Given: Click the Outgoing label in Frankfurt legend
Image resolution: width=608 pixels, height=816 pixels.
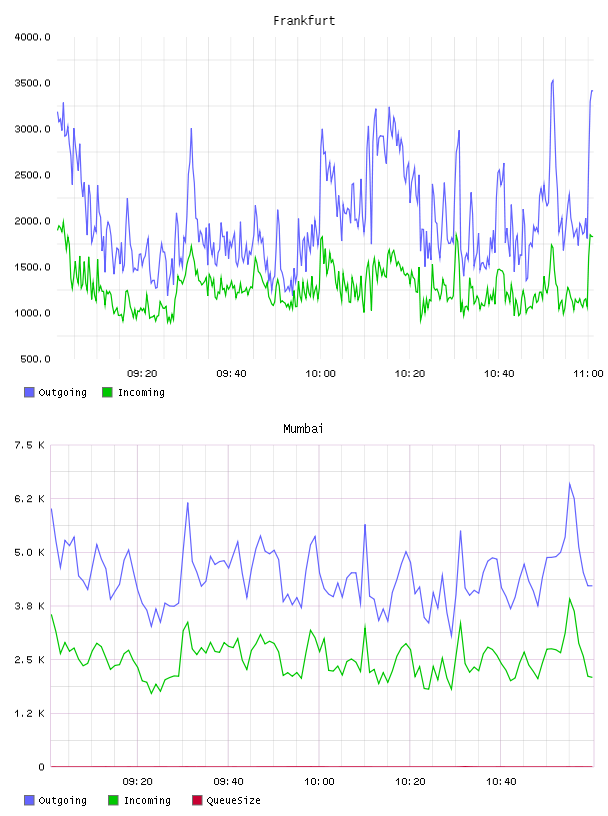Looking at the screenshot, I should click(x=62, y=392).
